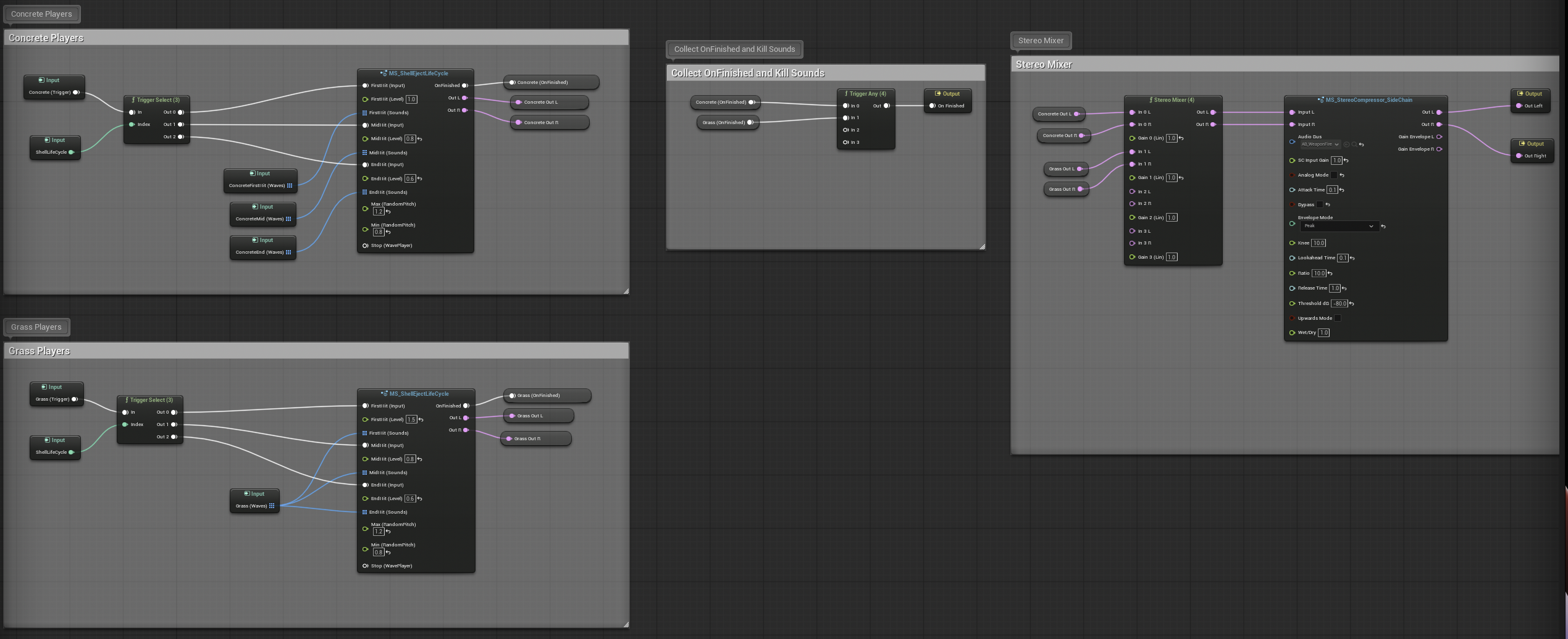Click the ConcreteFirstHit (Waves) array pin
This screenshot has height=639, width=1568.
click(x=290, y=186)
